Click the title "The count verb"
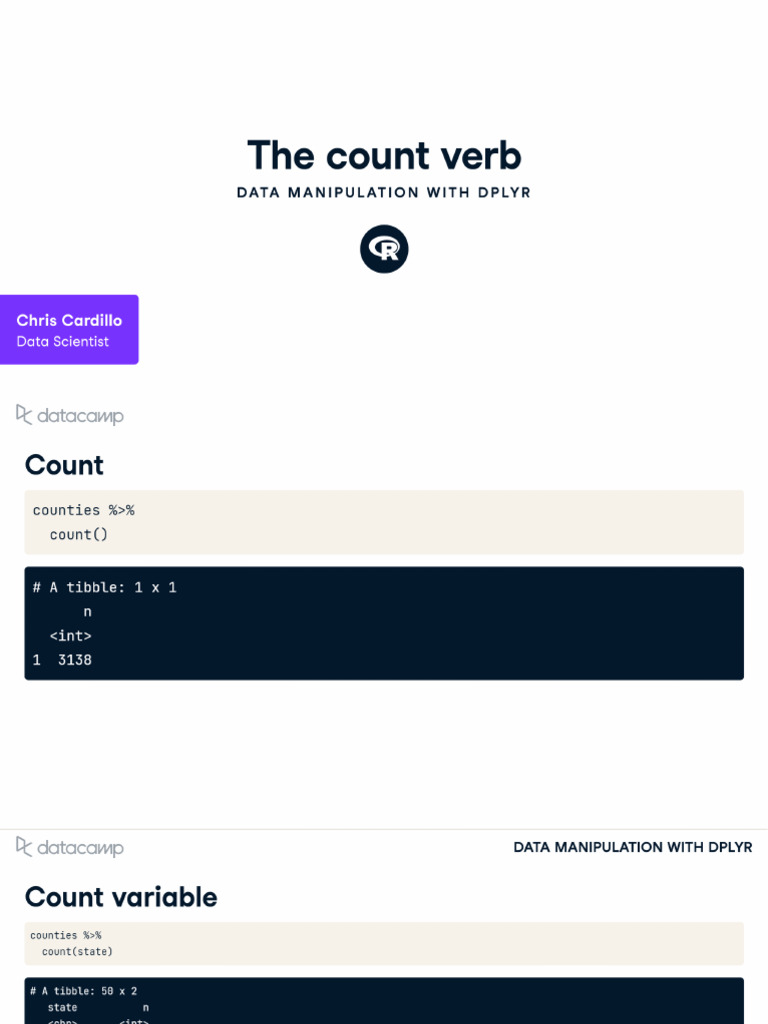768x1024 pixels. (x=384, y=156)
